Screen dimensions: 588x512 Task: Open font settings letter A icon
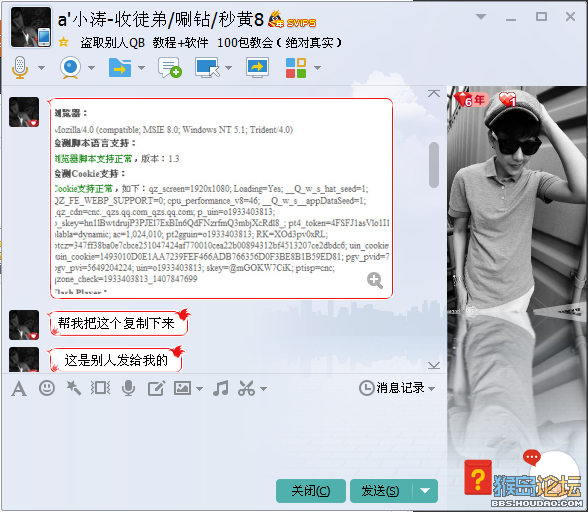pos(19,388)
